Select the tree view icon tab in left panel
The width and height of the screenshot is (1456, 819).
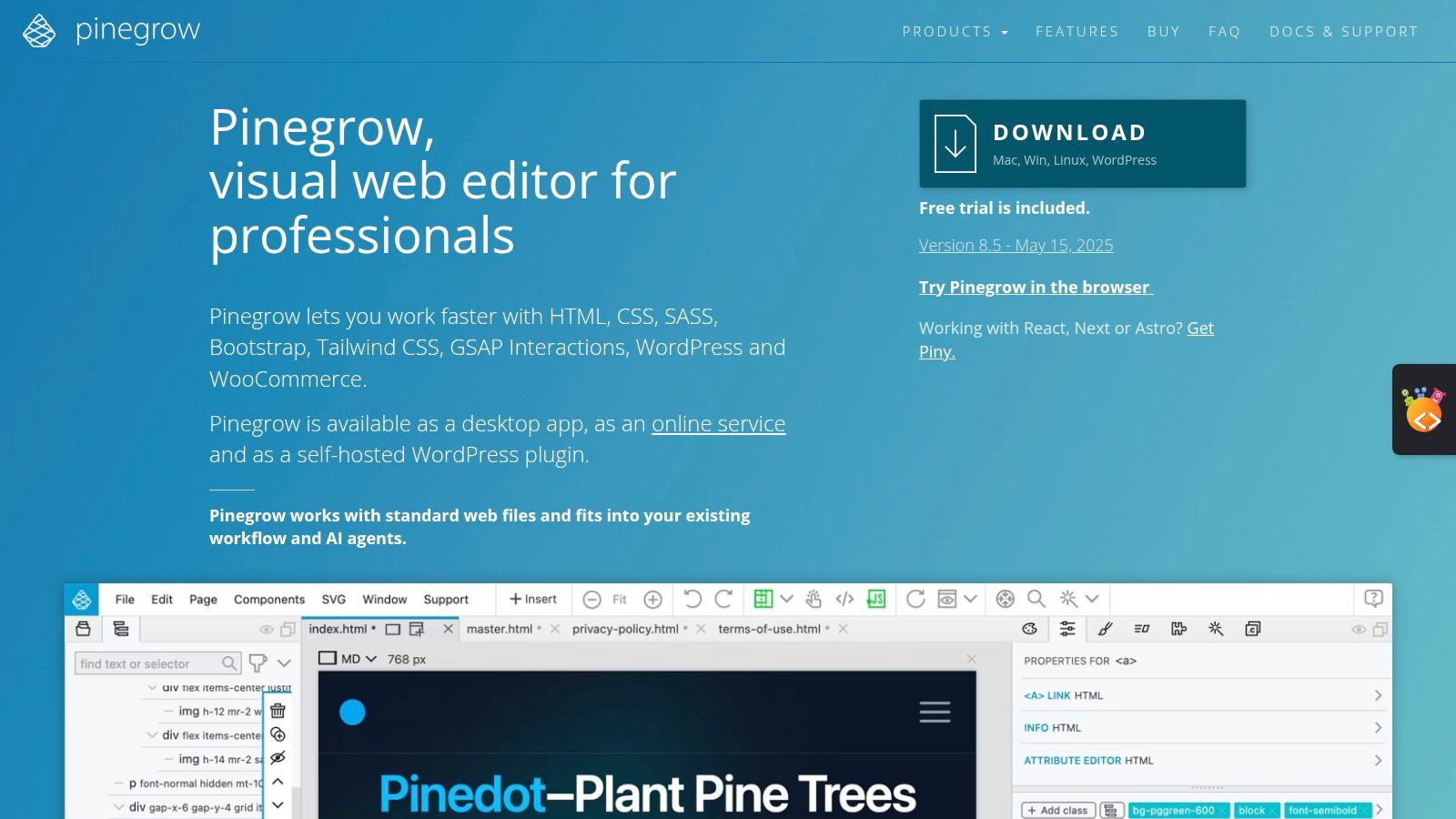120,629
